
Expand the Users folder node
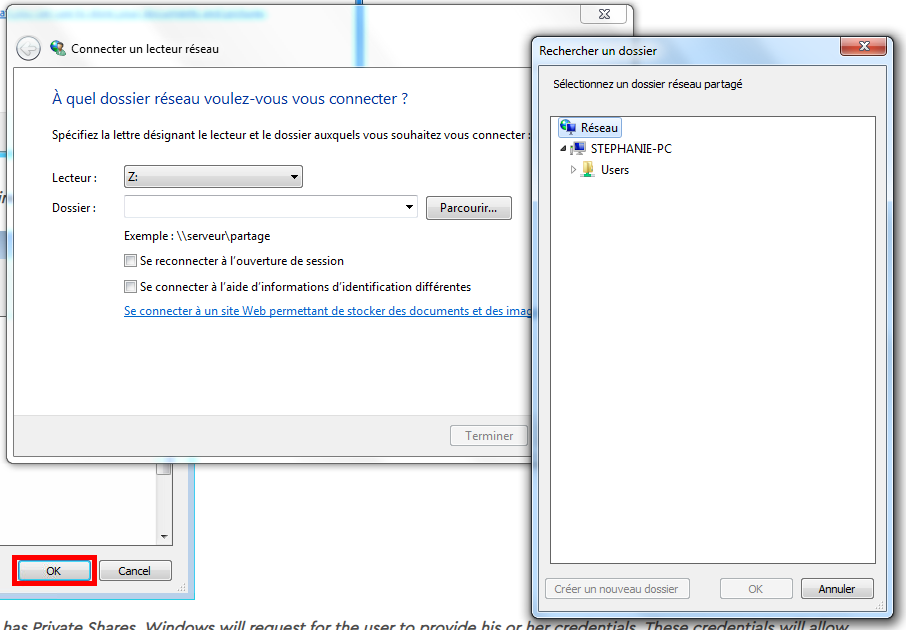[x=573, y=170]
